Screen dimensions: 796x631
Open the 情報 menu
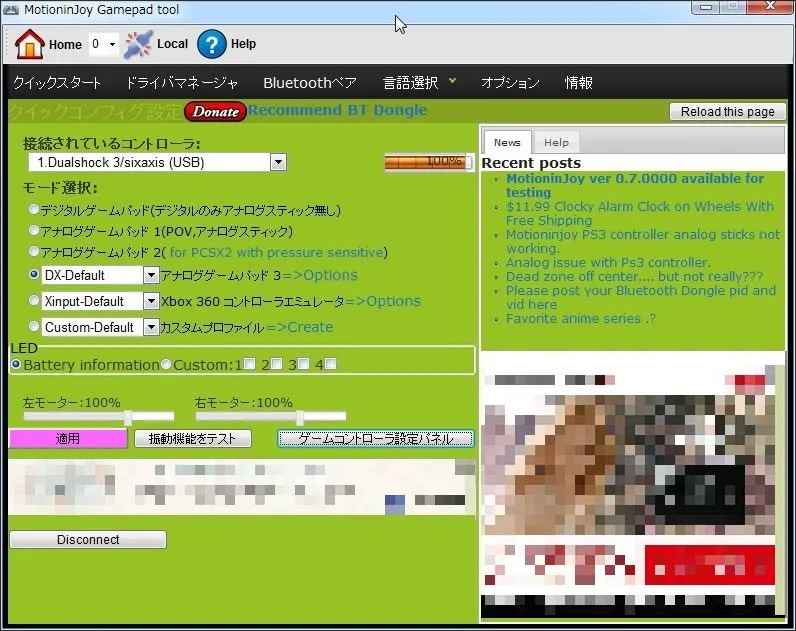pos(579,83)
